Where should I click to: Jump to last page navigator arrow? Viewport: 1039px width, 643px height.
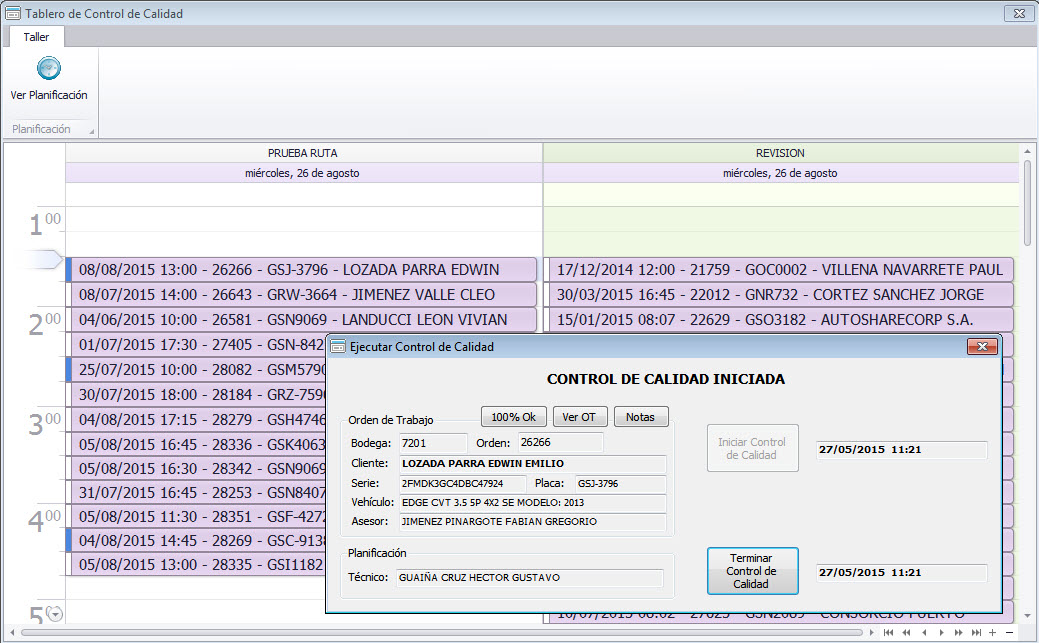pos(976,633)
